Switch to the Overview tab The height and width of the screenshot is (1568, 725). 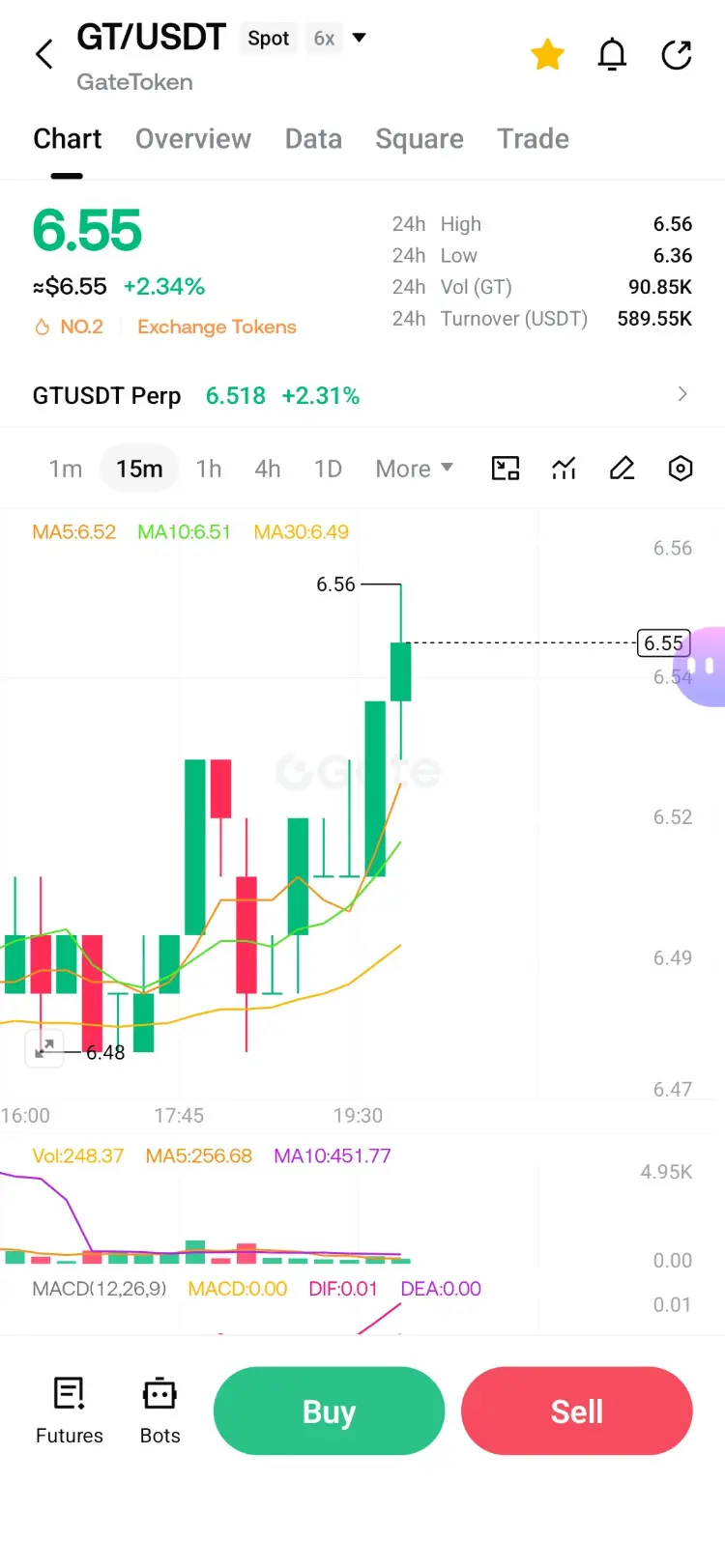point(193,139)
